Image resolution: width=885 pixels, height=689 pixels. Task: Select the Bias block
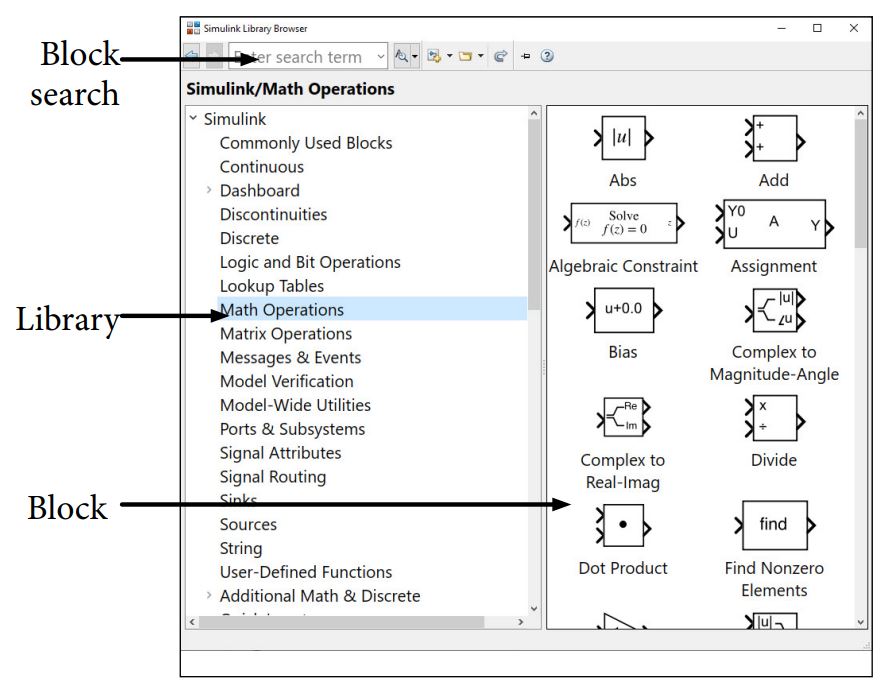[622, 310]
